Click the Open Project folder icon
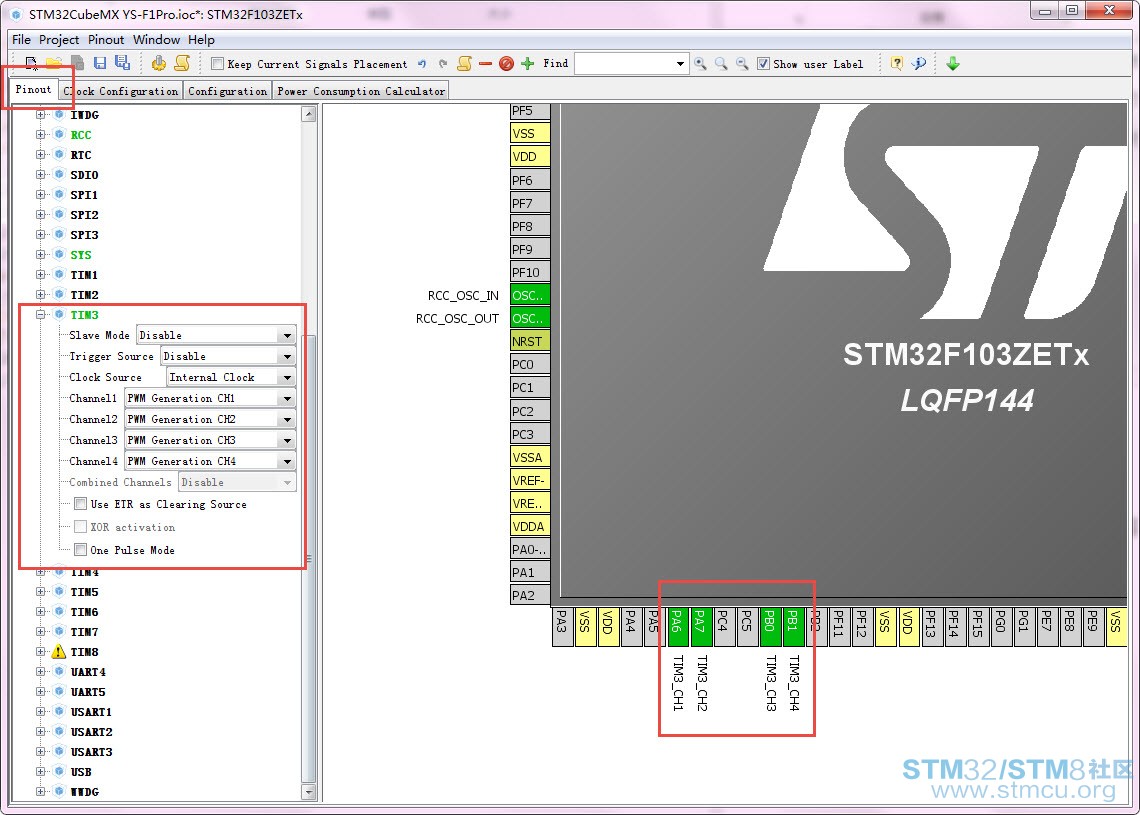This screenshot has height=815, width=1140. click(x=54, y=63)
